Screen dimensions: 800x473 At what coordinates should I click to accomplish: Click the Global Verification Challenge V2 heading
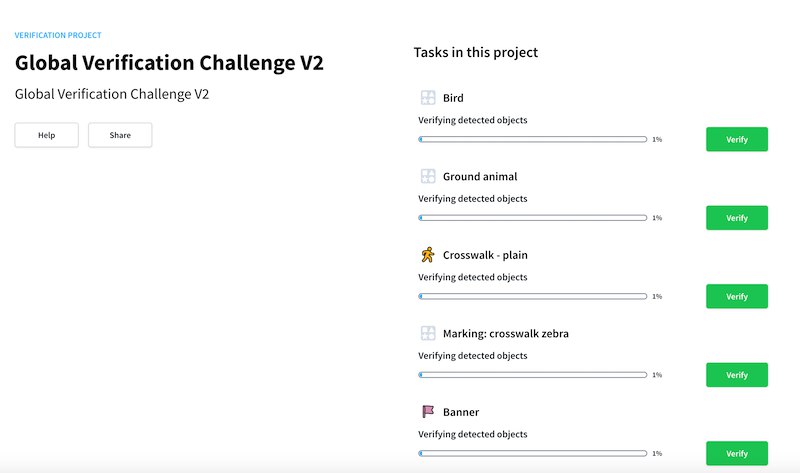(x=169, y=63)
